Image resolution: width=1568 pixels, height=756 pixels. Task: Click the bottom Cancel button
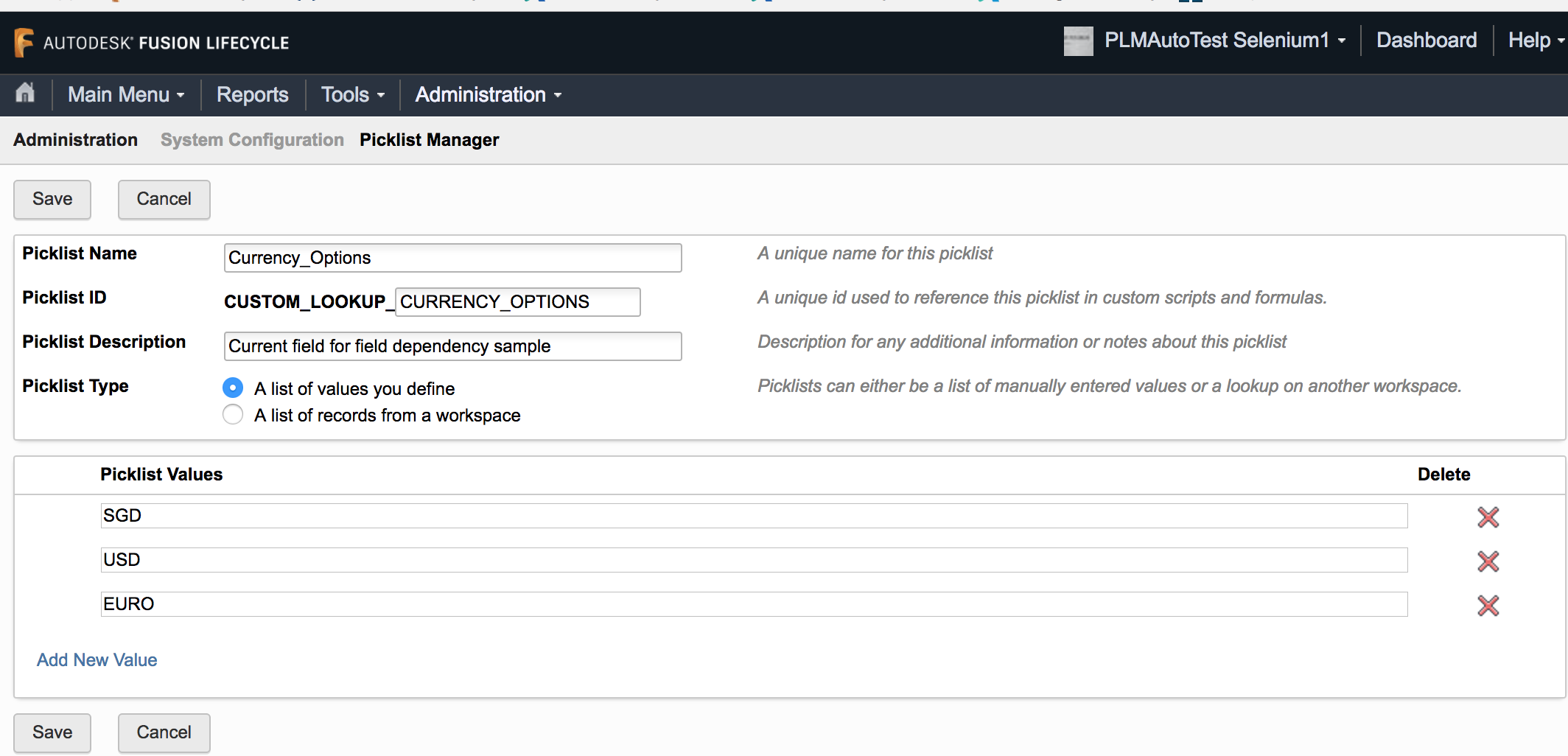[x=164, y=732]
